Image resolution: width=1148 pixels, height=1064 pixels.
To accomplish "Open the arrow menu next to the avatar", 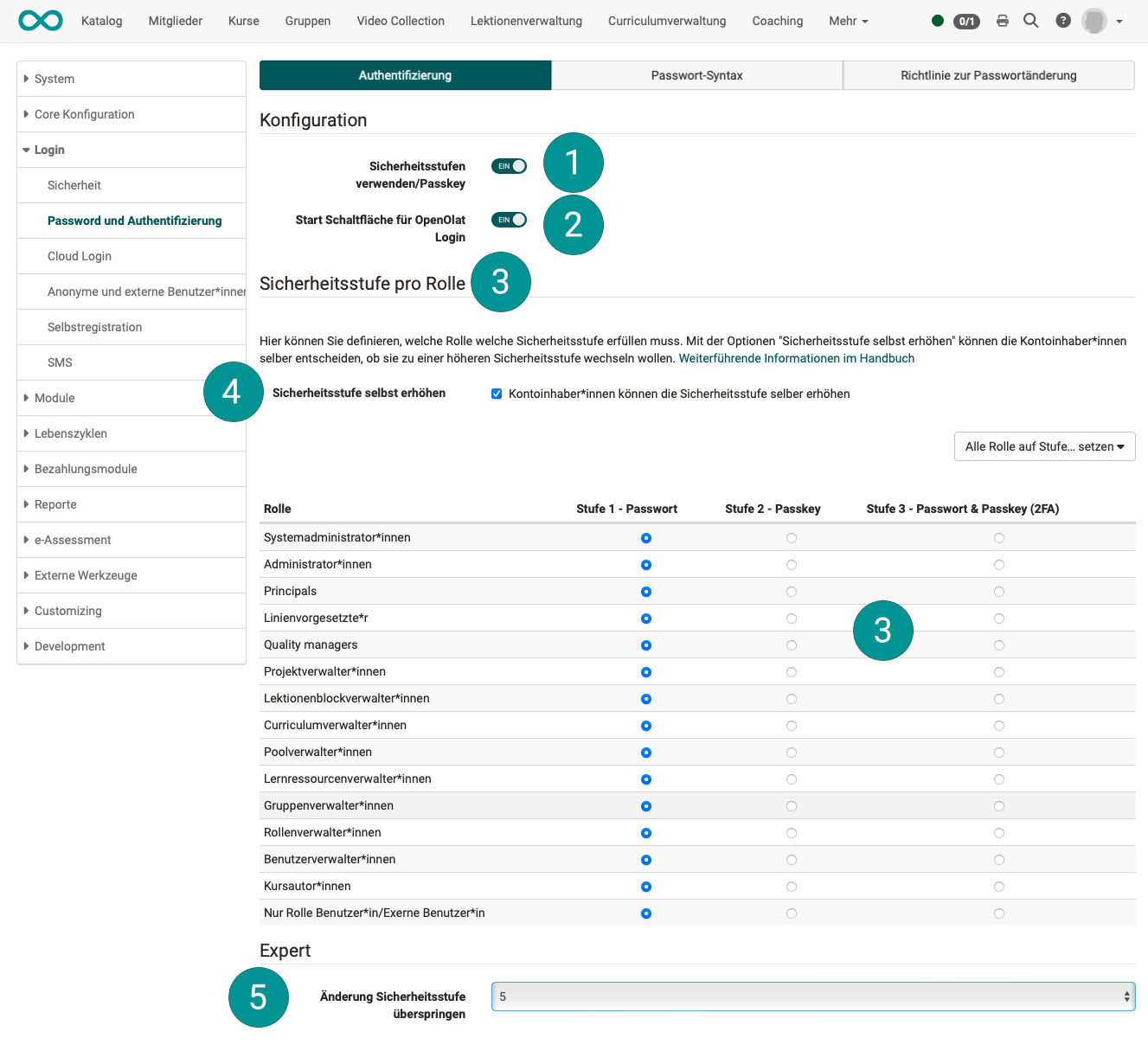I will [x=1119, y=22].
